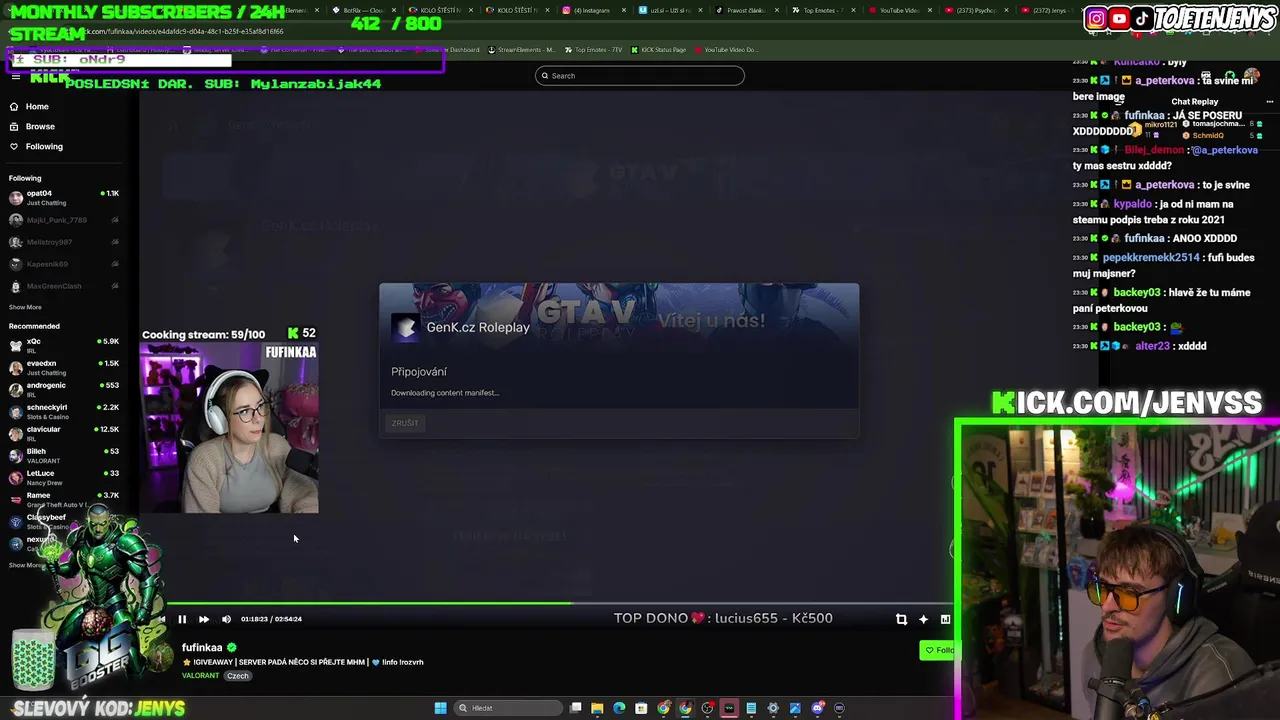Click the Czech language tag
The image size is (1280, 720).
pos(237,676)
